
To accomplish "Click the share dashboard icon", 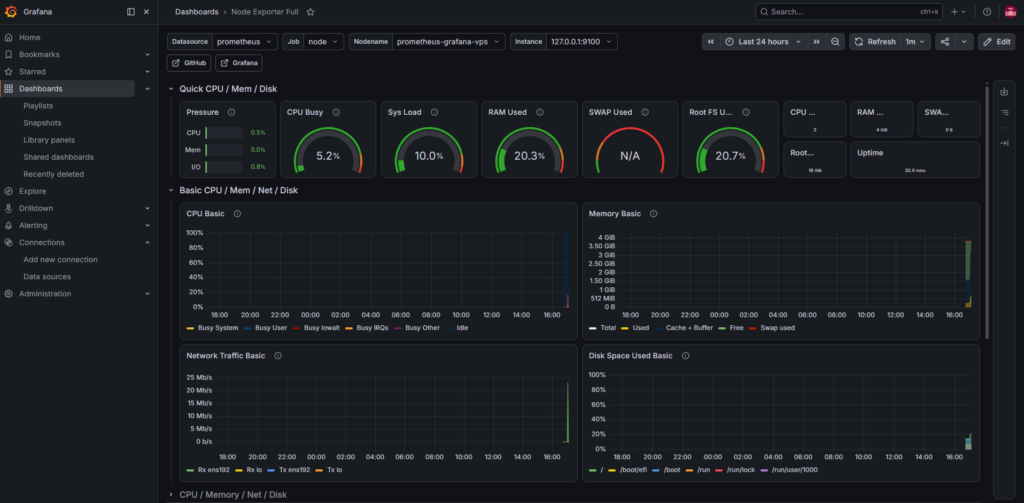I will pos(945,42).
